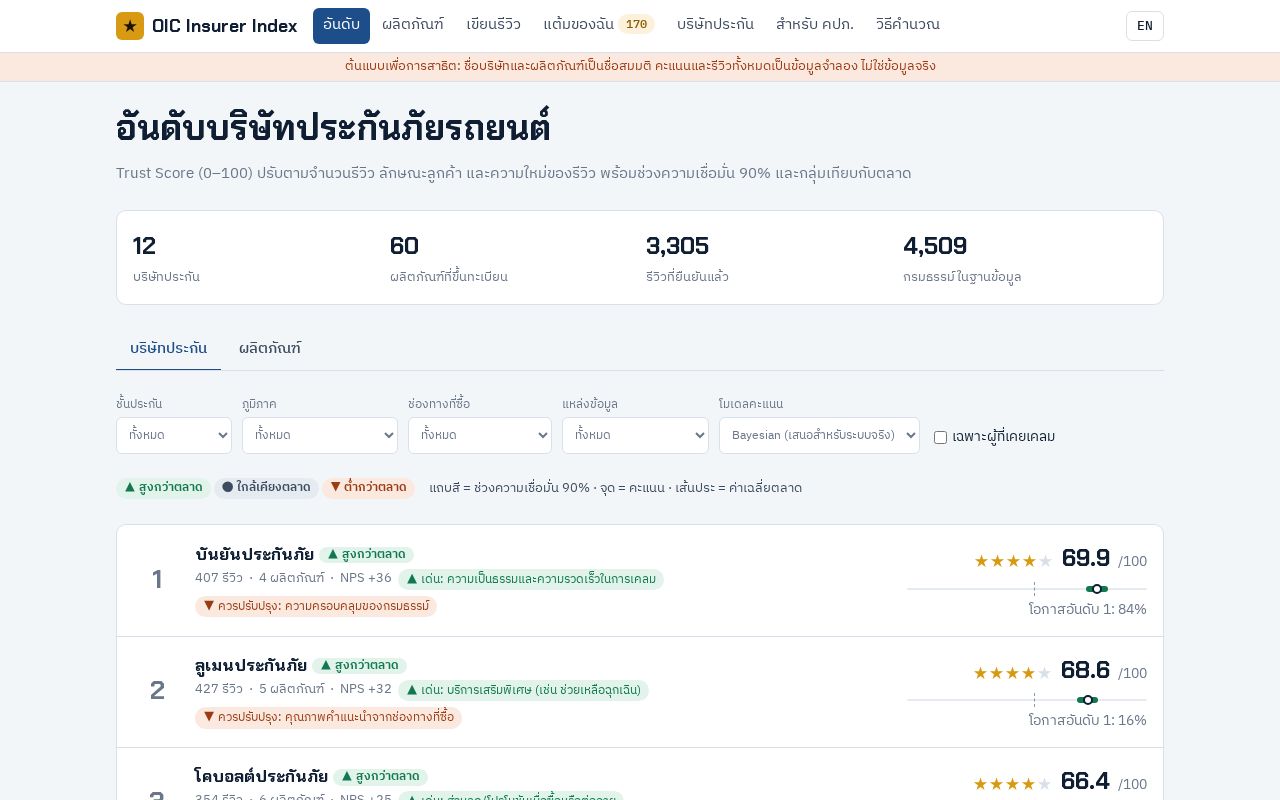Click the star logo icon of OIC Insurer Index
Screen dimensions: 1280x800
(130, 26)
